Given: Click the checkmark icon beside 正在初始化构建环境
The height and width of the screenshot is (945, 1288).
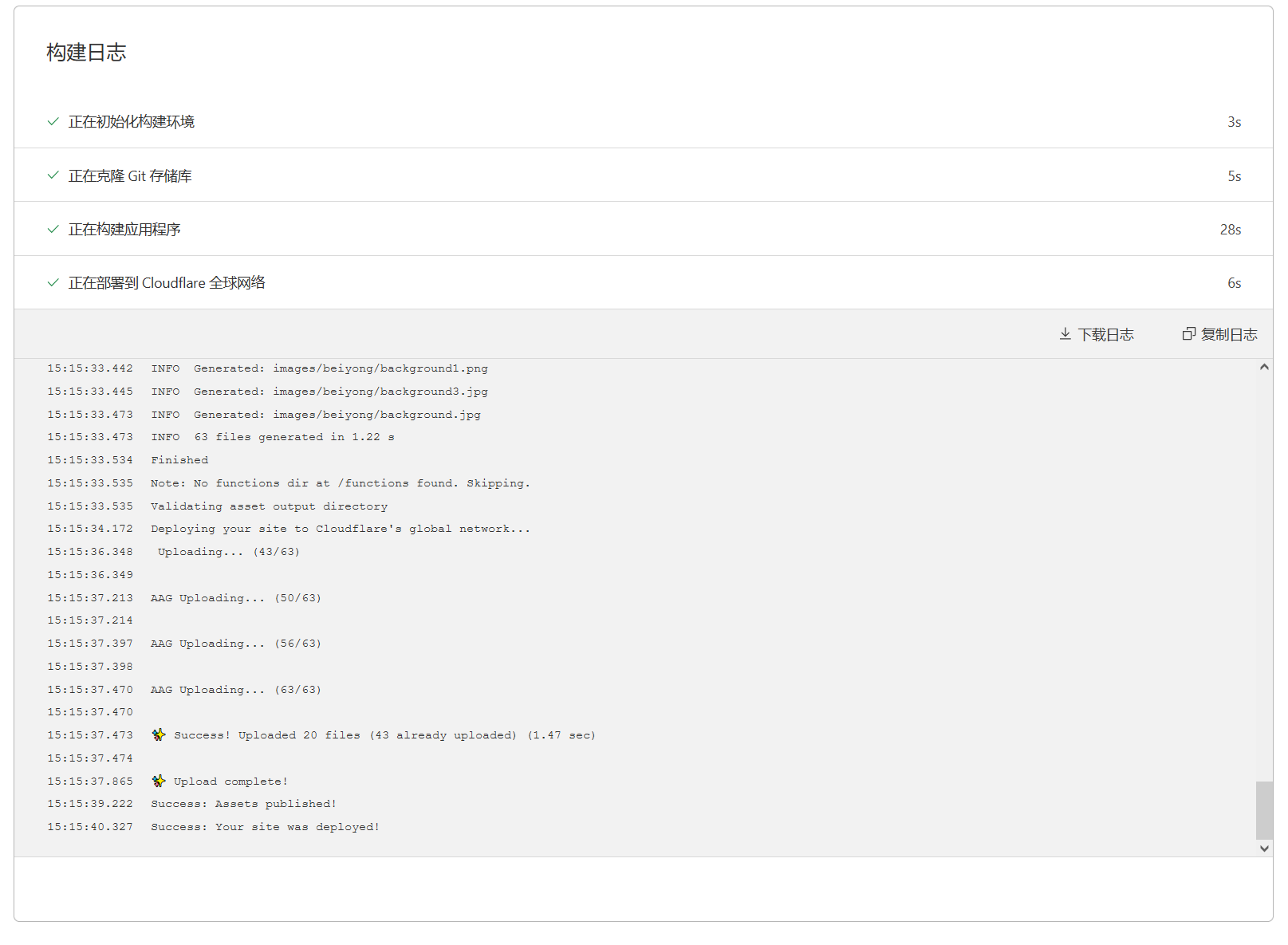Looking at the screenshot, I should click(53, 121).
